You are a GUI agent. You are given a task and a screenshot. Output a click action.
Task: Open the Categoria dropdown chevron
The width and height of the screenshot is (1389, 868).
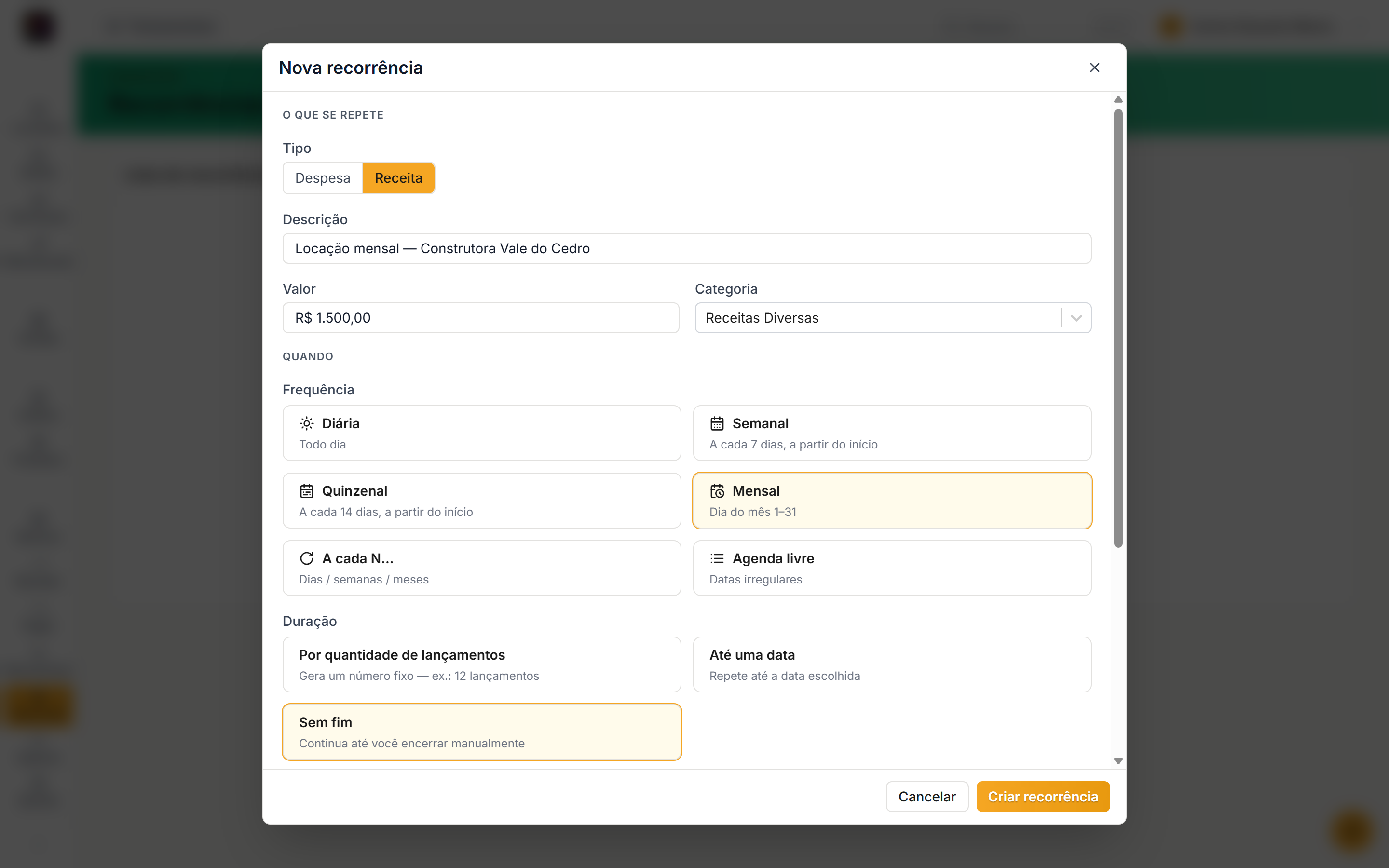[1076, 318]
